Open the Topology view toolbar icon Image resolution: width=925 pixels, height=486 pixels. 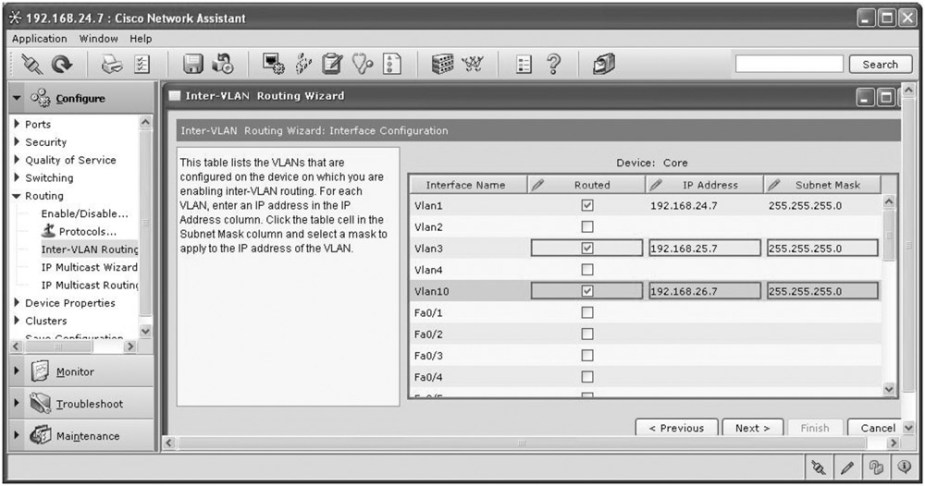[x=467, y=64]
